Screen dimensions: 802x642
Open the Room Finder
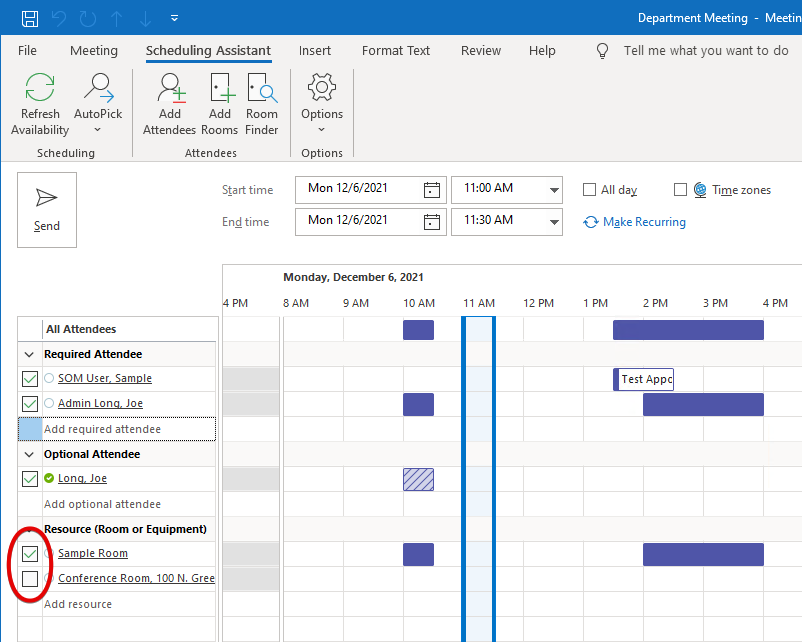(262, 88)
